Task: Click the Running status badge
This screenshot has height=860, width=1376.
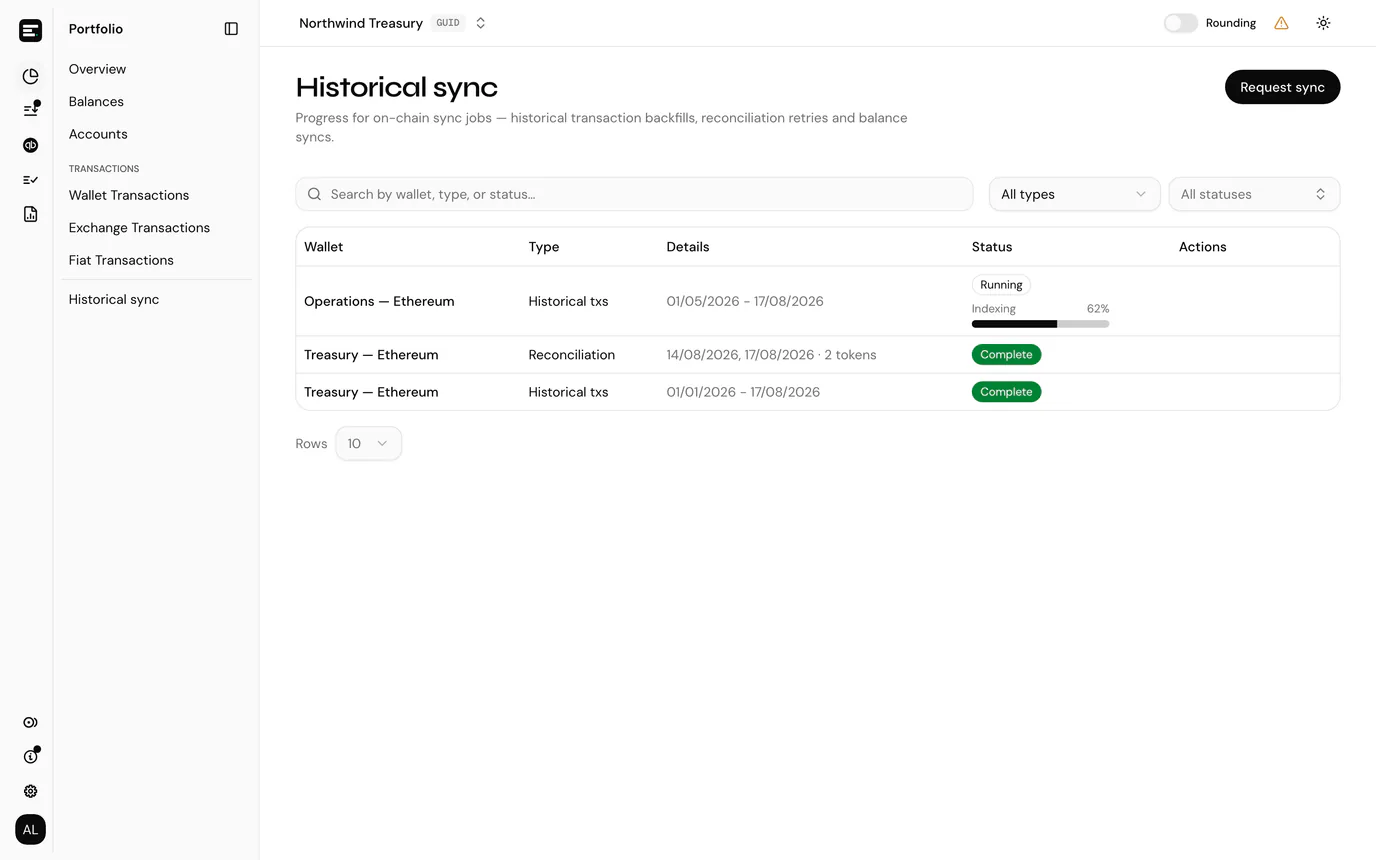Action: click(1001, 285)
